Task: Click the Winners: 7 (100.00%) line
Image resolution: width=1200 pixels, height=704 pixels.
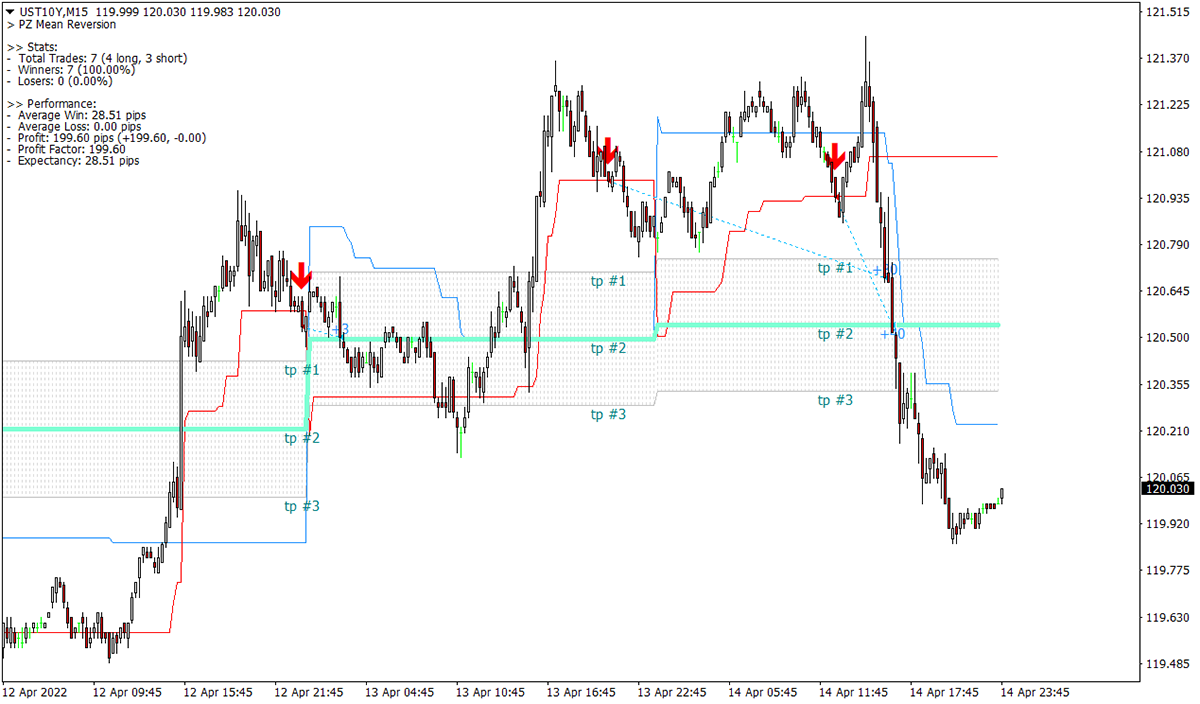Action: [x=70, y=70]
